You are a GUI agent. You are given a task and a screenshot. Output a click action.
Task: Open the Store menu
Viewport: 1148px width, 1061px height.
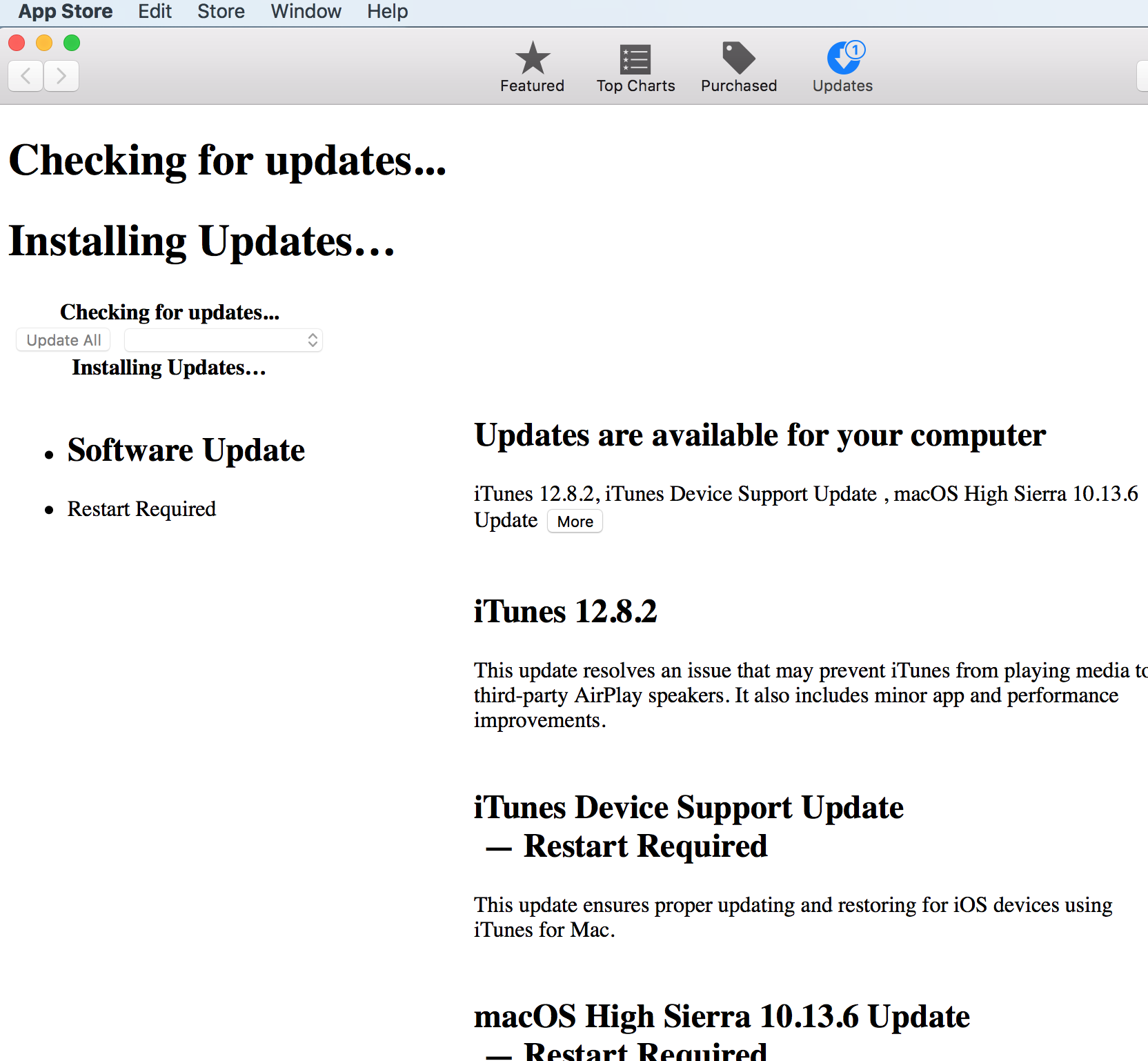coord(221,12)
